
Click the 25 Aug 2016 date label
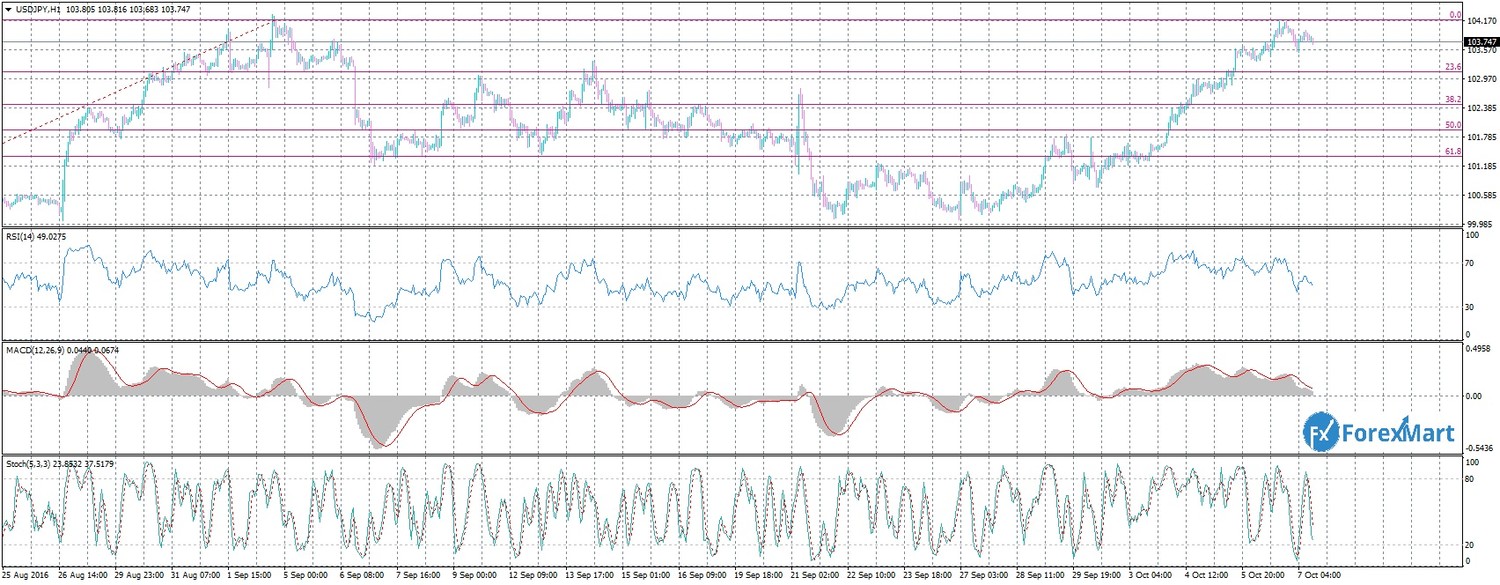click(27, 576)
